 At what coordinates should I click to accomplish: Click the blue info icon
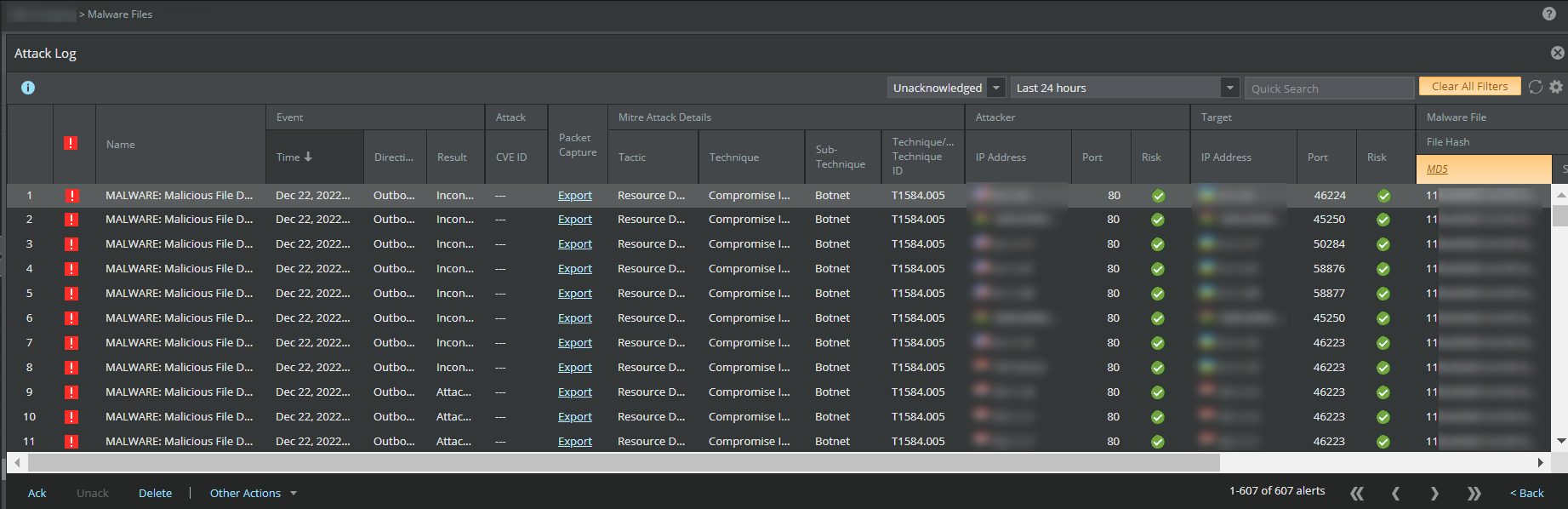[x=28, y=88]
